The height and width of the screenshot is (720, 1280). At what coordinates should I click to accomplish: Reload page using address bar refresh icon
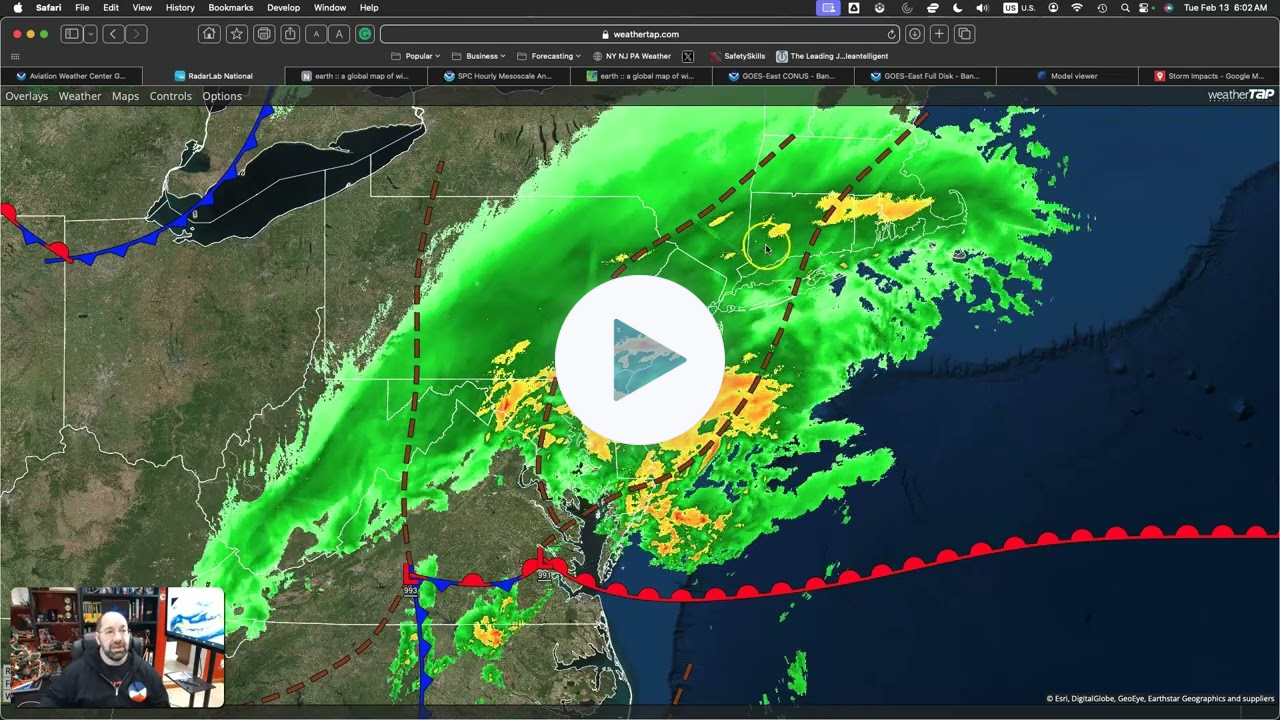(x=891, y=34)
